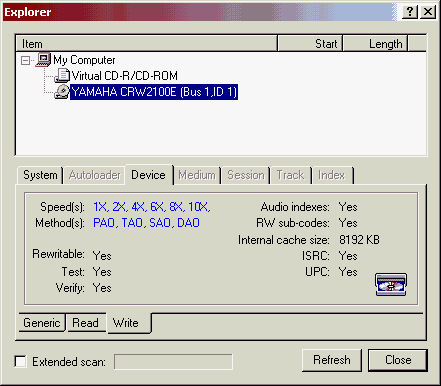Click the Refresh button
441x386 pixels.
point(332,360)
